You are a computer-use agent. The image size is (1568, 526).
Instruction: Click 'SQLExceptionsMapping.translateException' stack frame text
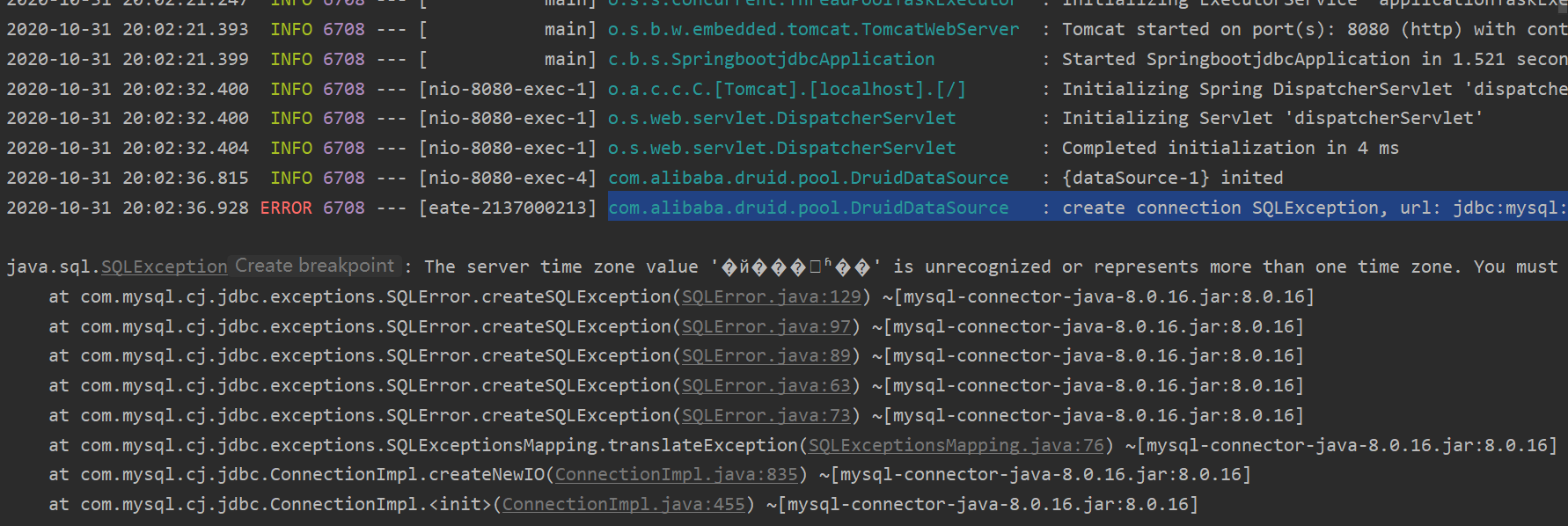point(592,445)
